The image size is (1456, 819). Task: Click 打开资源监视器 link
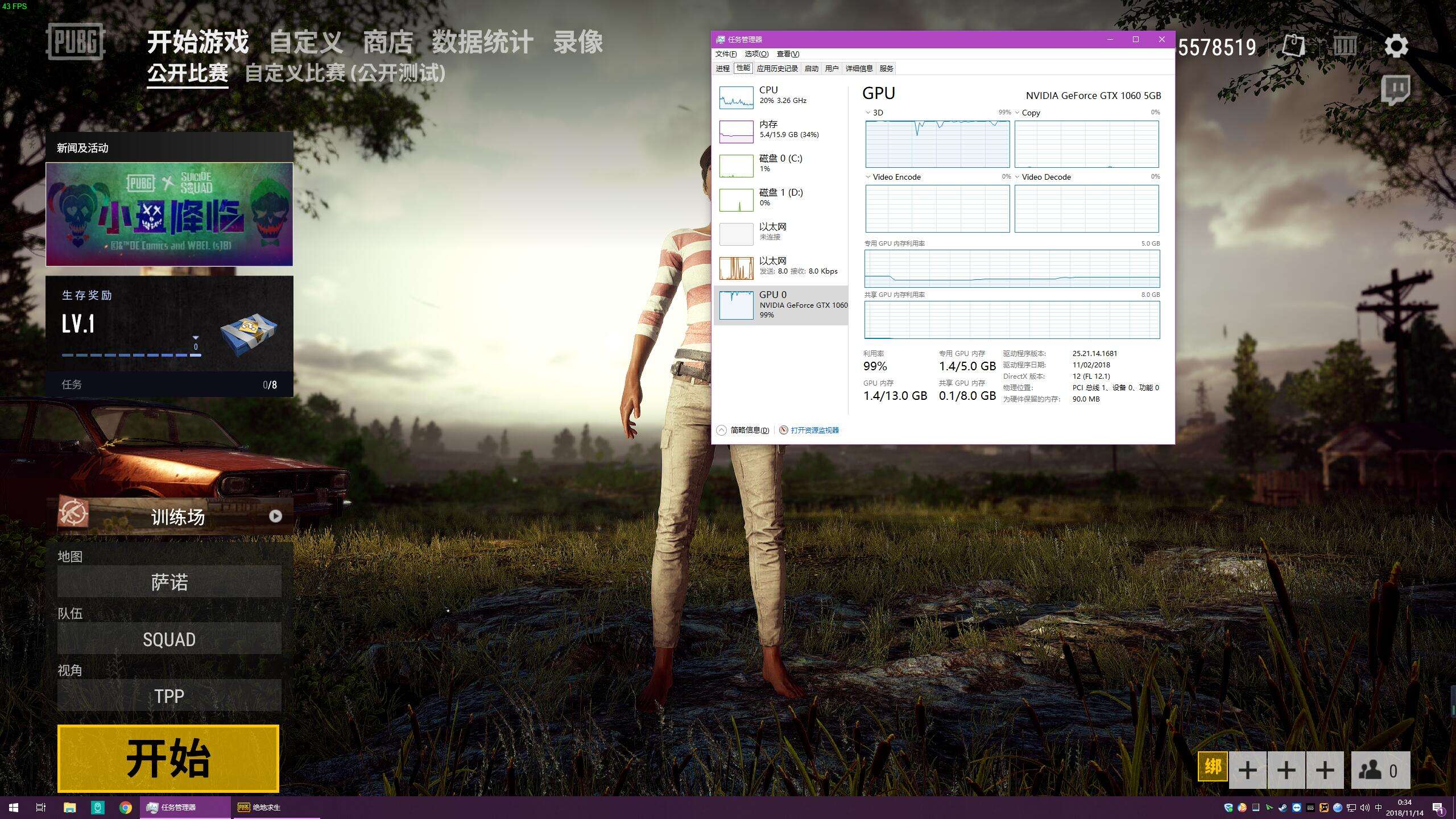(814, 430)
